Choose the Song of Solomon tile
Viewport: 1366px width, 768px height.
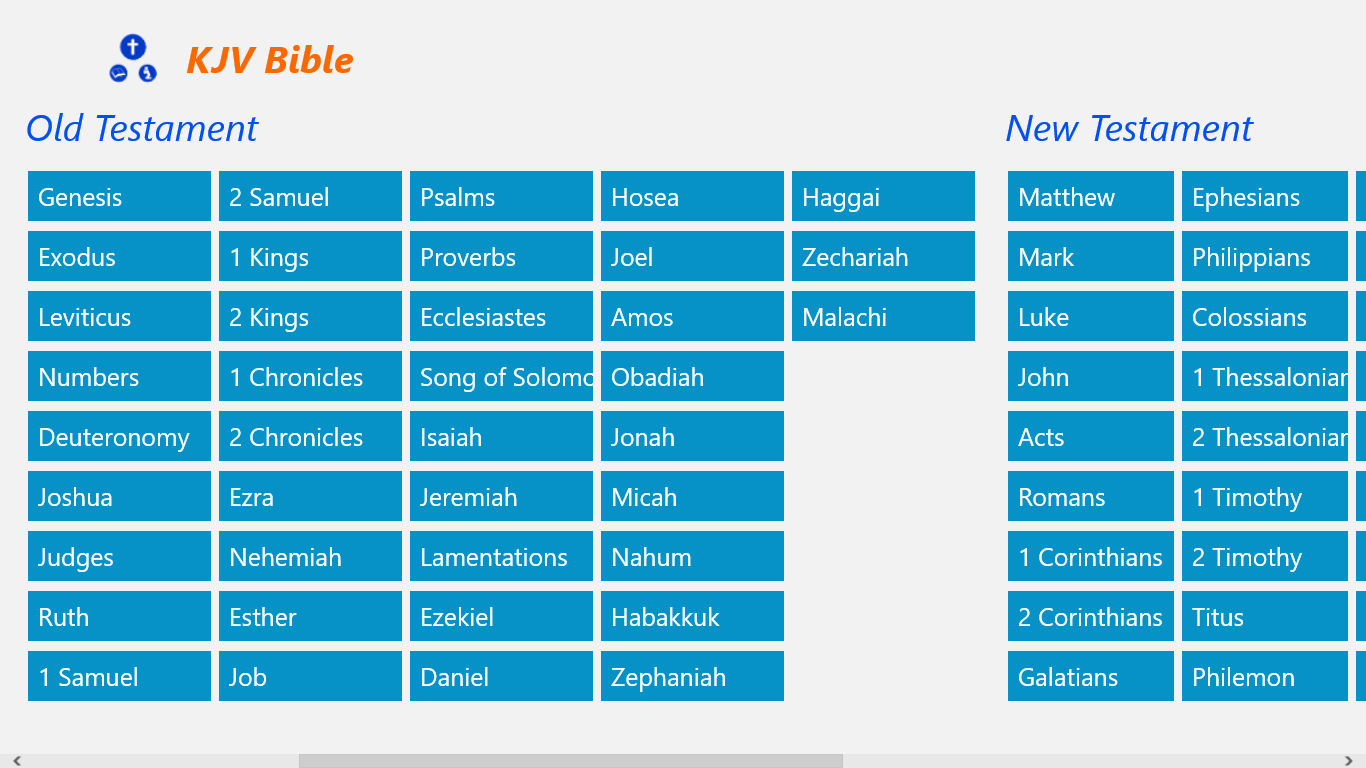(x=501, y=377)
